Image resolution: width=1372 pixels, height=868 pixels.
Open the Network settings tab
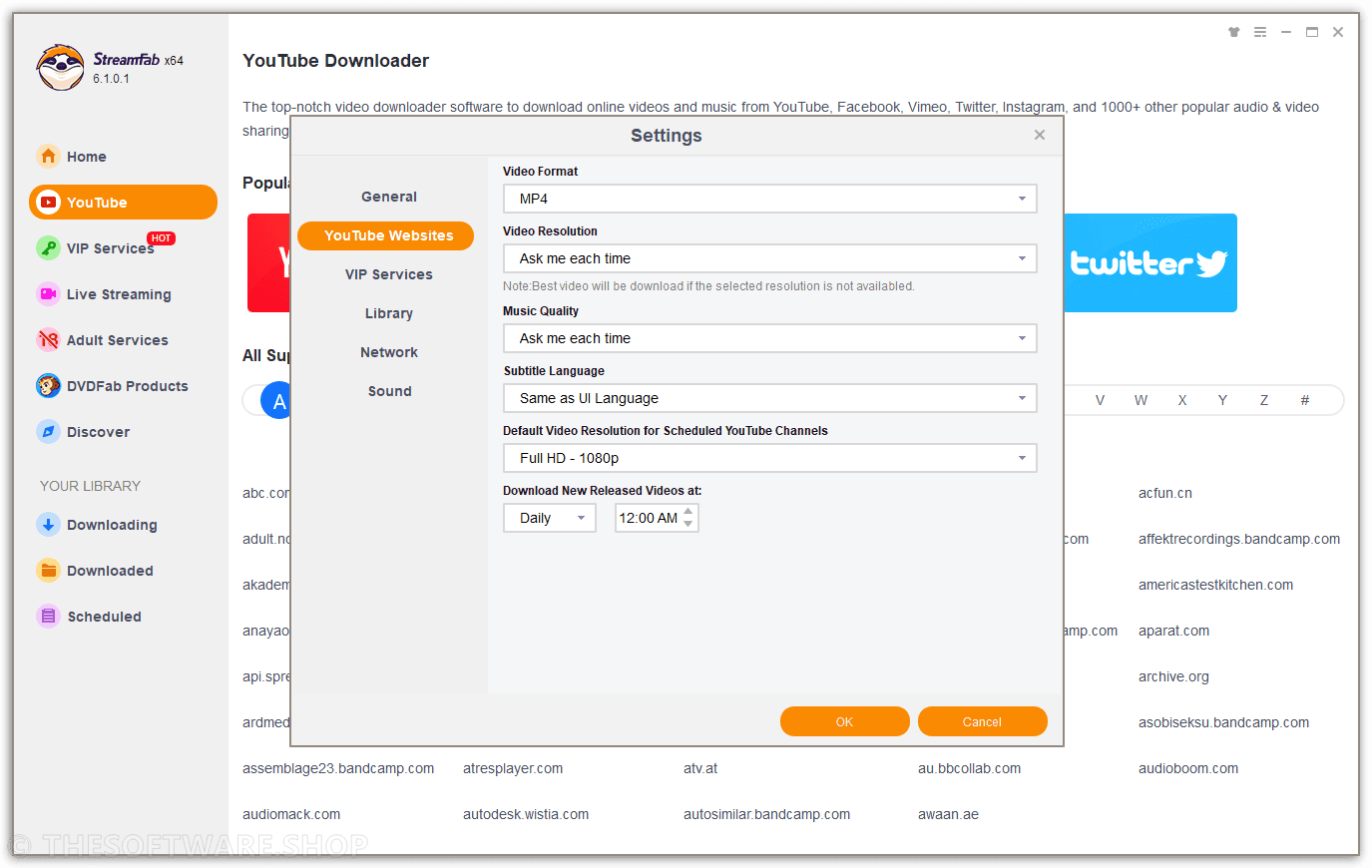[x=389, y=352]
